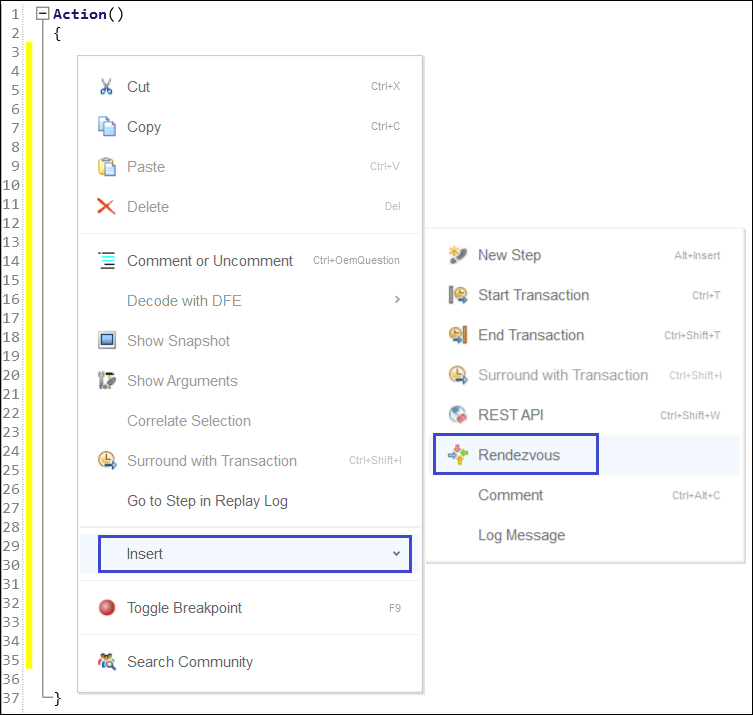Toggle breakpoint using red circle icon
This screenshot has width=753, height=715.
[x=107, y=608]
